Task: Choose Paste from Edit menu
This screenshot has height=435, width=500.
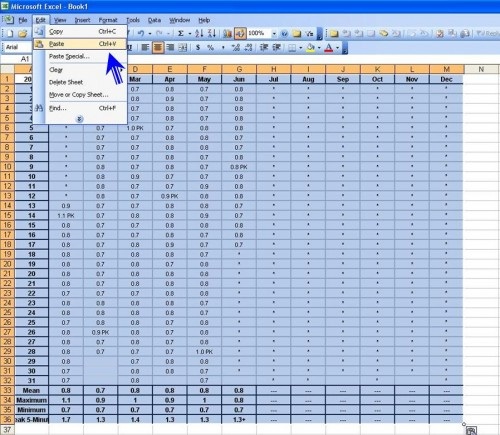Action: coord(80,44)
